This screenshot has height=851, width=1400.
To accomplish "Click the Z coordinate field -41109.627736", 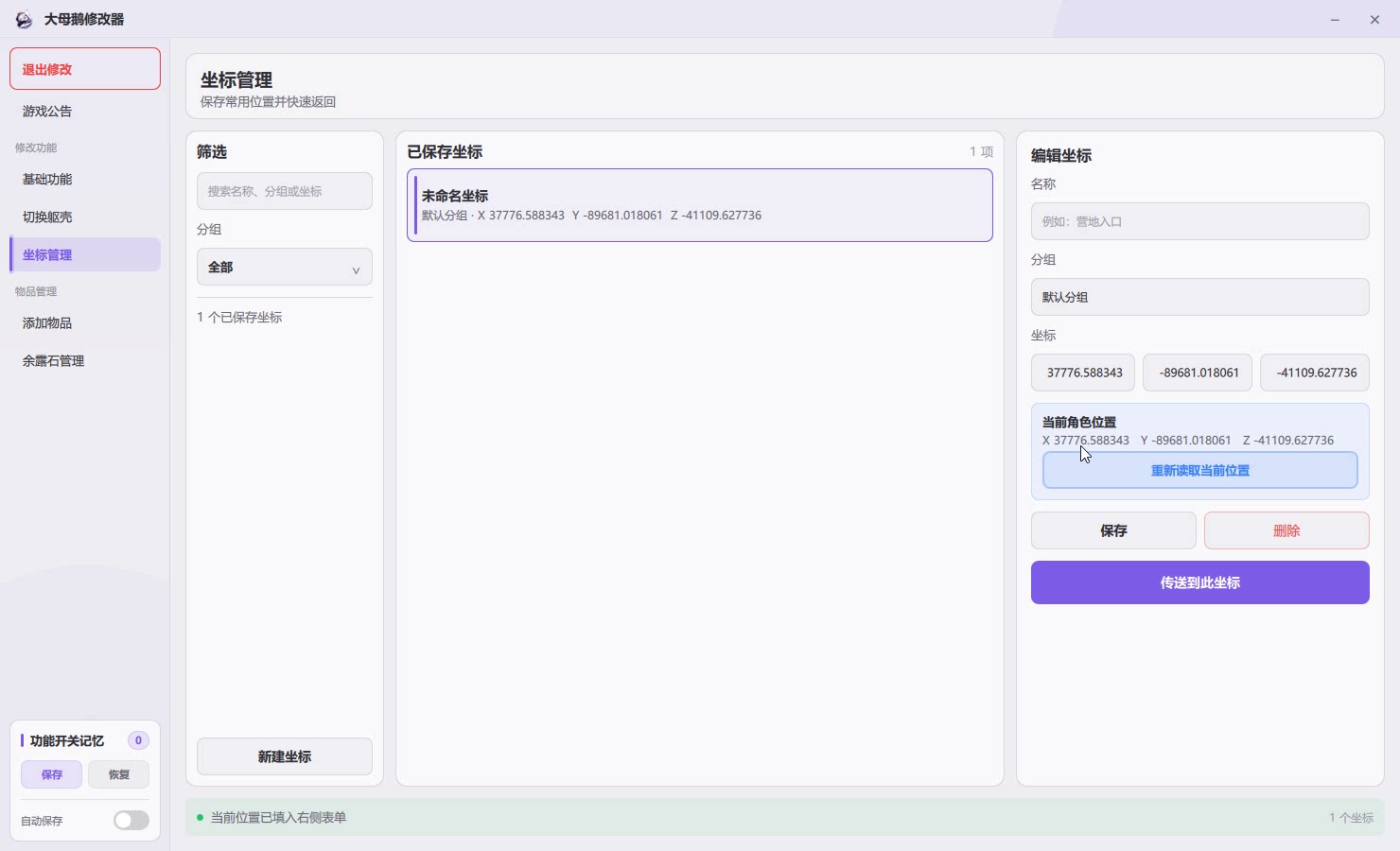I will [1315, 373].
